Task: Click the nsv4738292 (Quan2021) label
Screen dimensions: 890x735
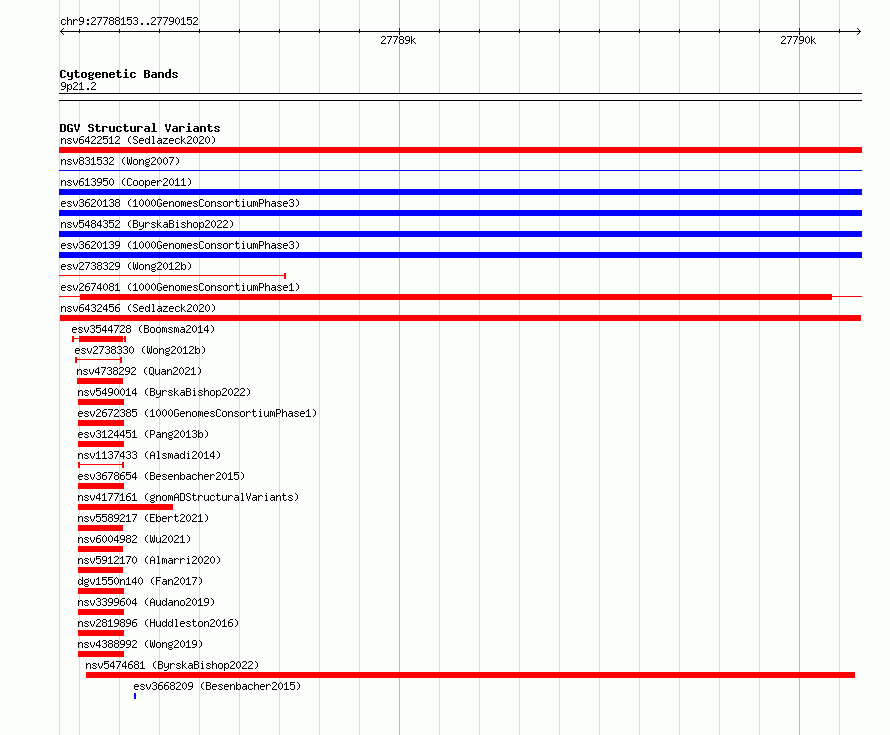Action: (139, 371)
